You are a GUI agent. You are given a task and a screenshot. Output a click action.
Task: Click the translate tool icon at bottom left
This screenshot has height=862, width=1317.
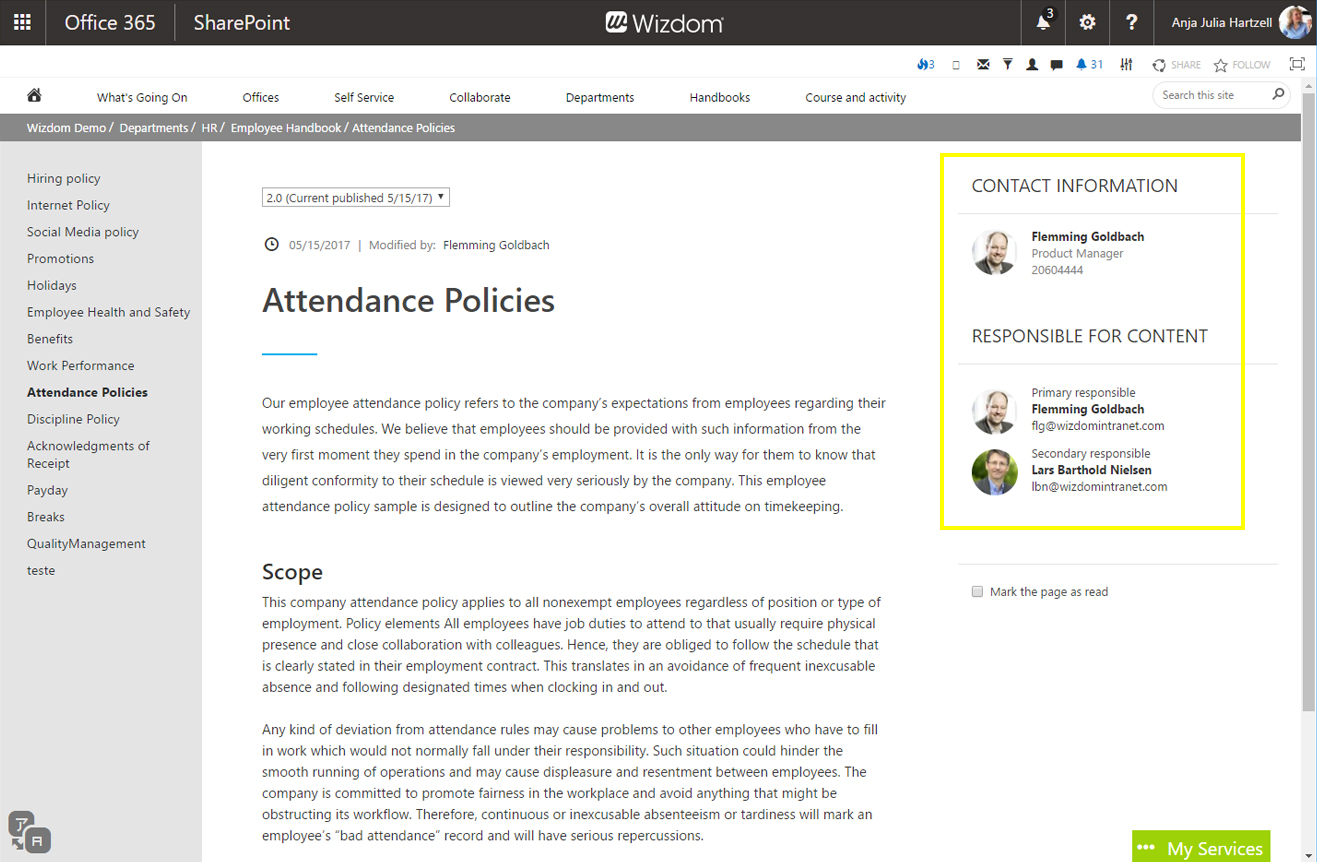(x=29, y=831)
